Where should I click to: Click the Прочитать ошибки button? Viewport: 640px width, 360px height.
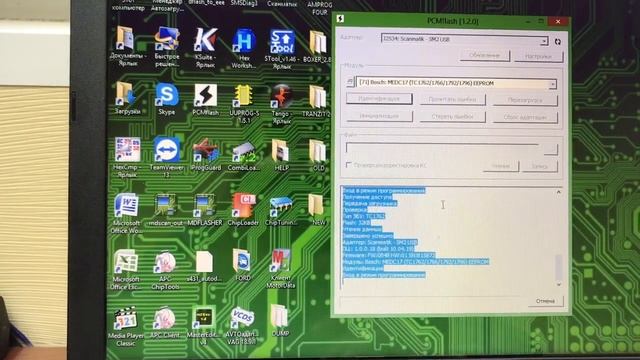[452, 99]
